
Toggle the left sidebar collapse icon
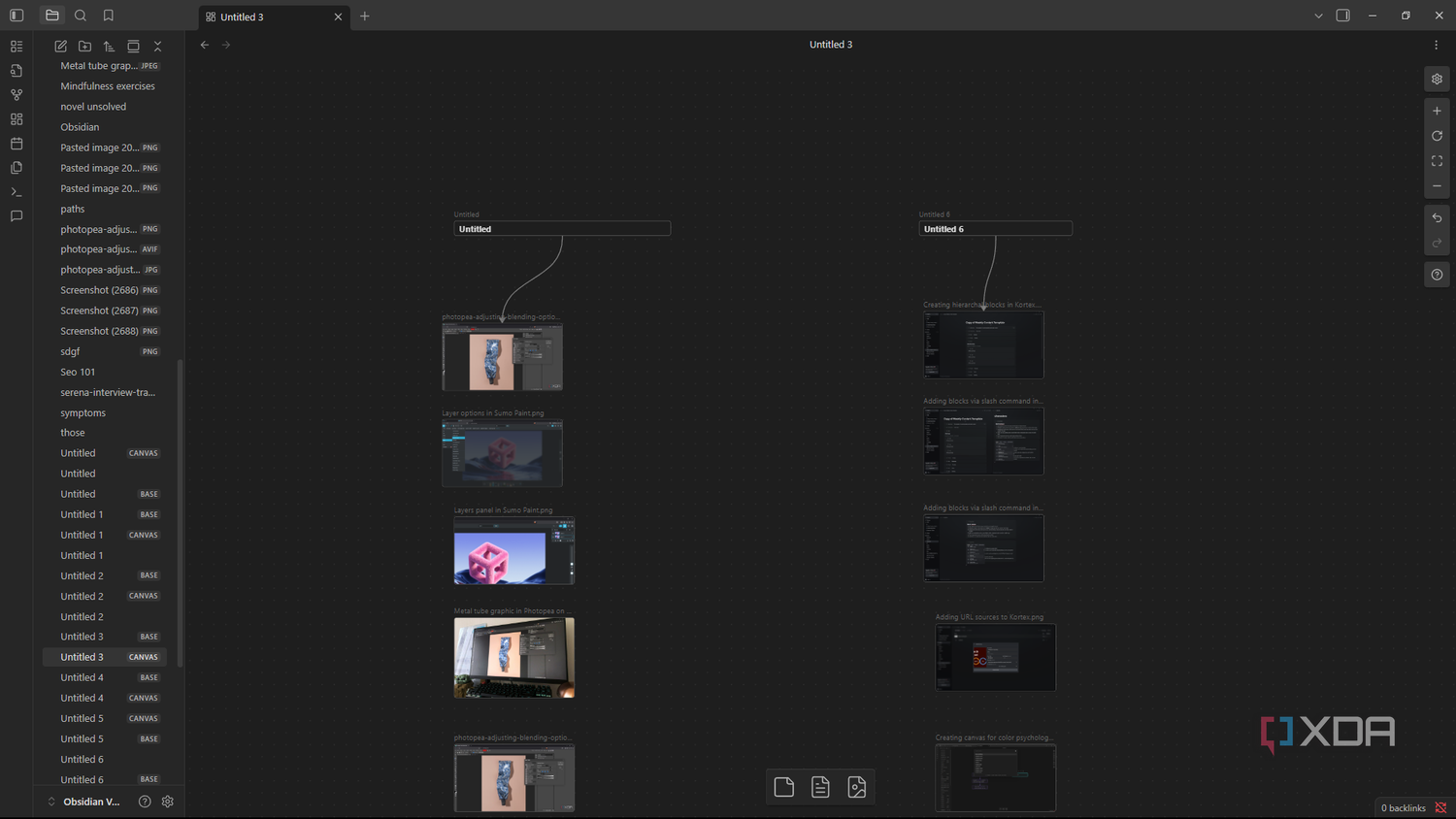[17, 16]
